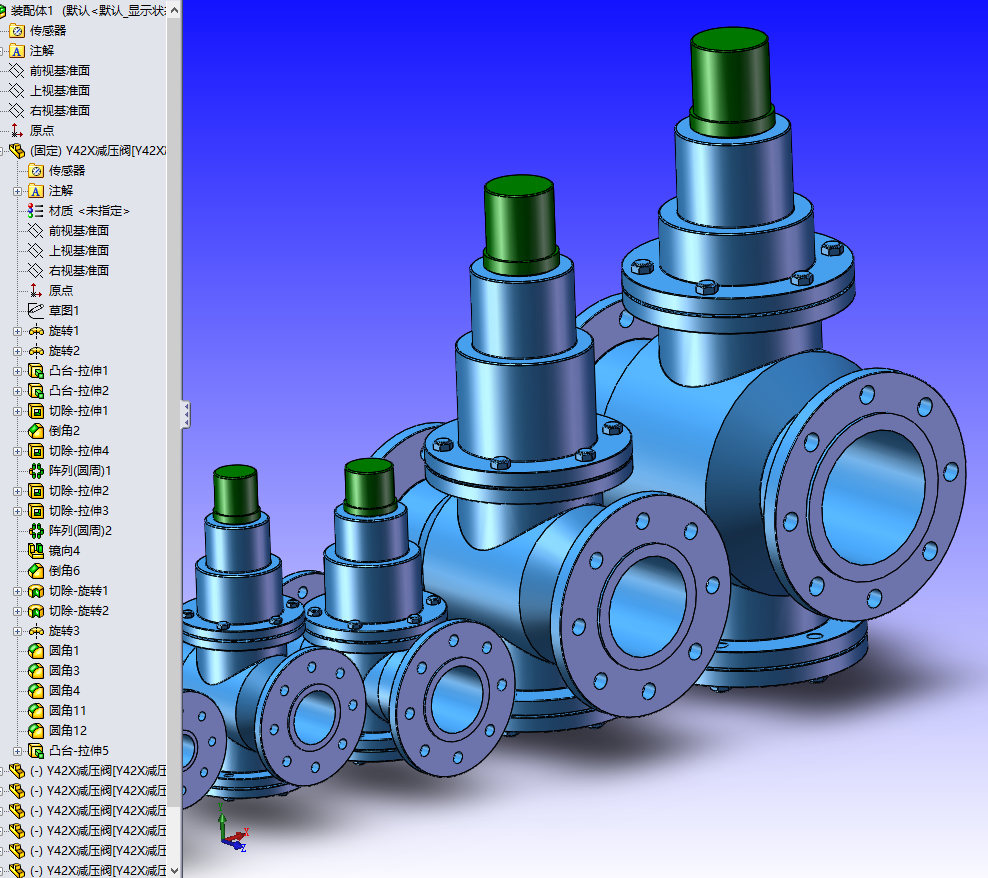Screen dimensions: 988x878
Task: Click the revolve icon beside 旋转3
Action: 36,631
